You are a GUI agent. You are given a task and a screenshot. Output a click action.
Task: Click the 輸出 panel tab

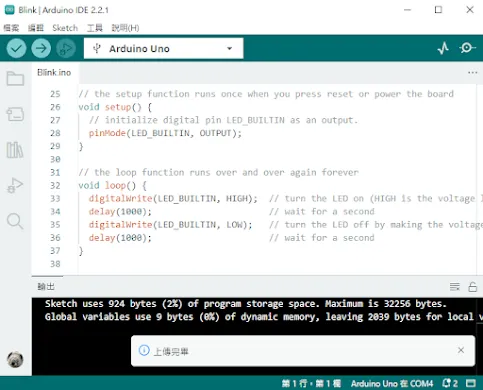point(46,287)
